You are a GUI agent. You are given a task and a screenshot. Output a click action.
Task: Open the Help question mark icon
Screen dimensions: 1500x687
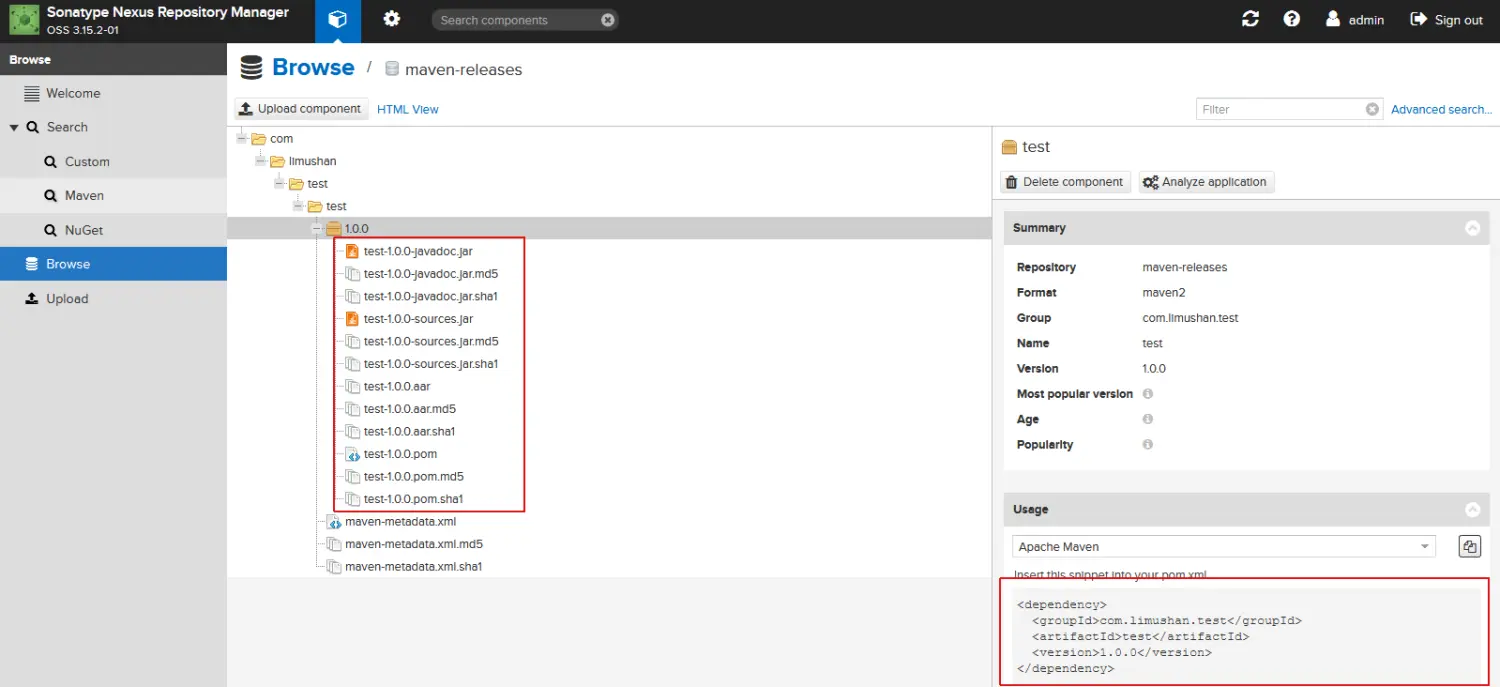coord(1292,19)
